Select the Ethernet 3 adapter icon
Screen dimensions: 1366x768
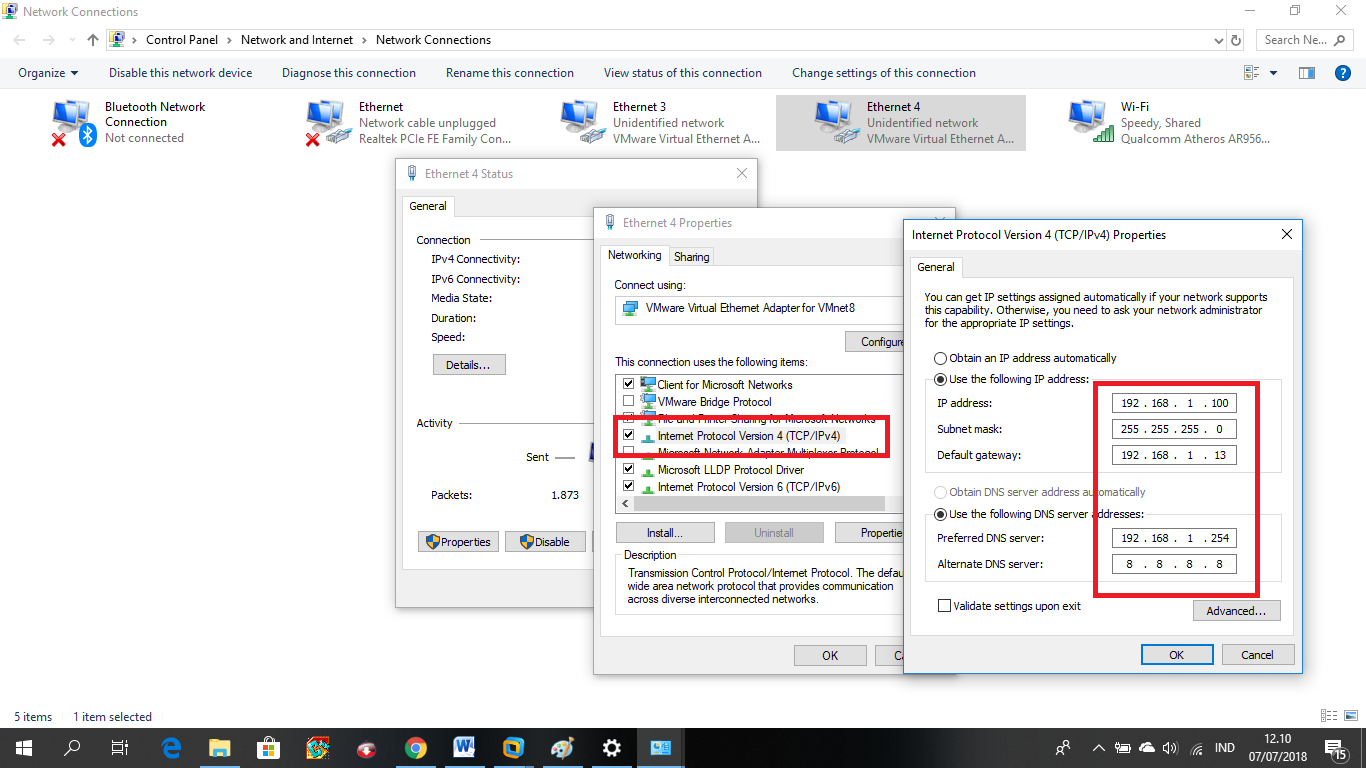582,122
